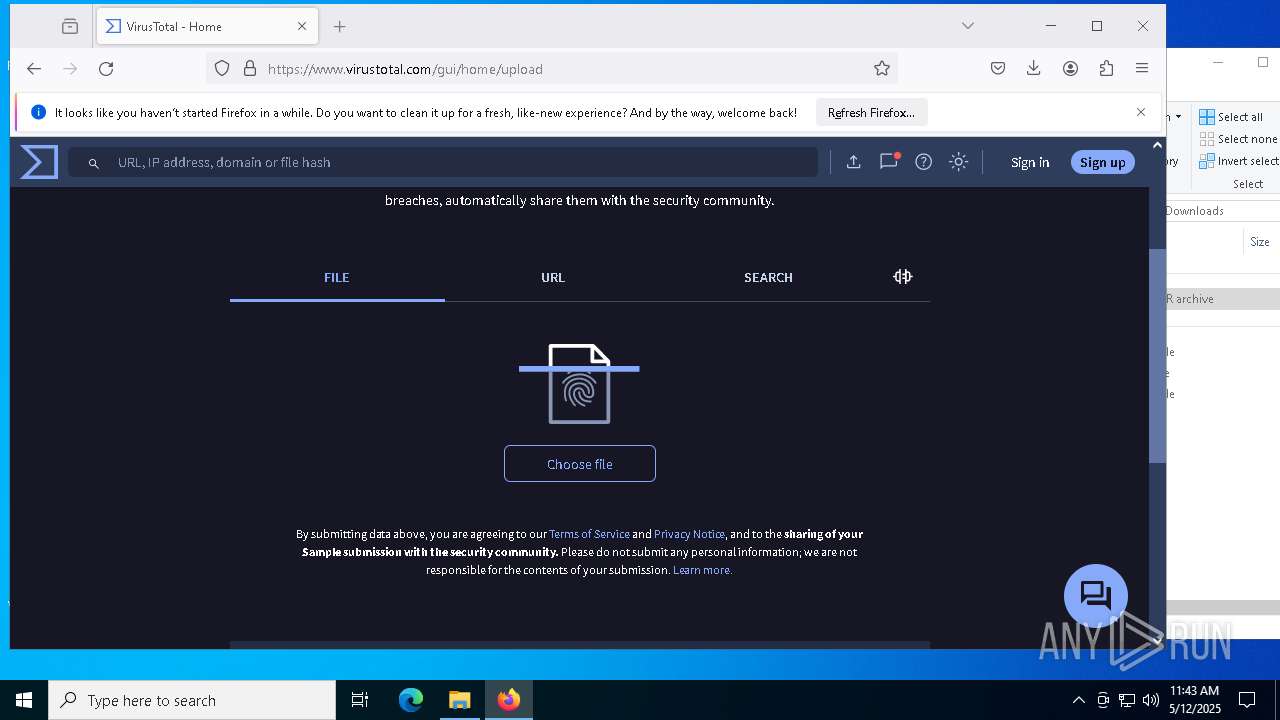The height and width of the screenshot is (720, 1280).
Task: Click the padlock site information icon
Action: pyautogui.click(x=250, y=68)
